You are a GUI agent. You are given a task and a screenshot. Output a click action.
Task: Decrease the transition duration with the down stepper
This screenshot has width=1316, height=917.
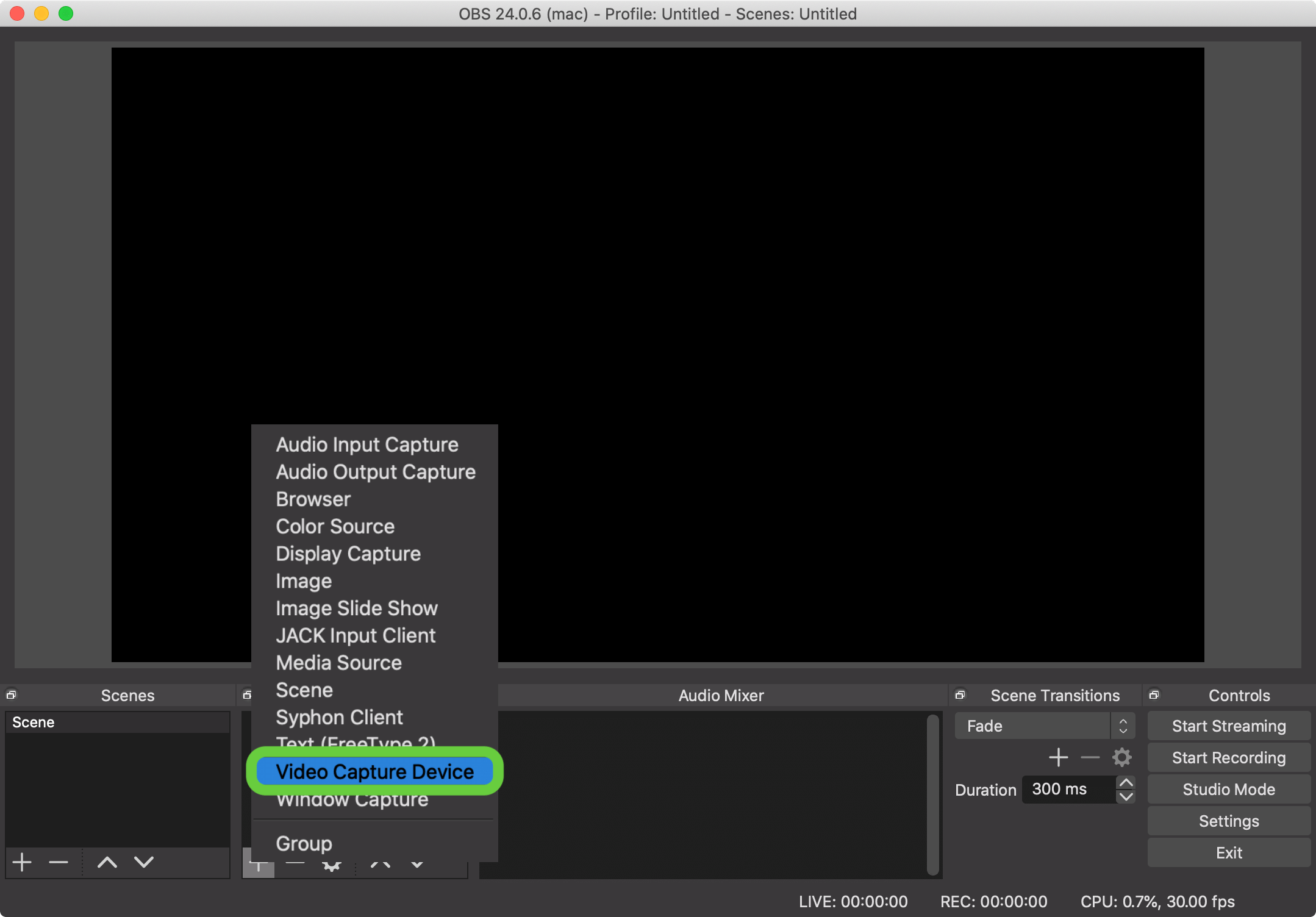pyautogui.click(x=1126, y=796)
